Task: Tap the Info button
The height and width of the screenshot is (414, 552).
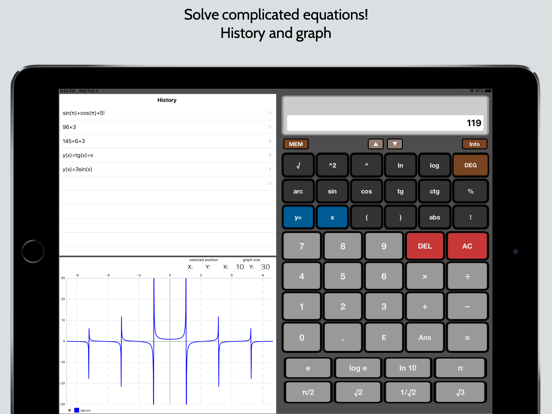Action: pos(474,144)
